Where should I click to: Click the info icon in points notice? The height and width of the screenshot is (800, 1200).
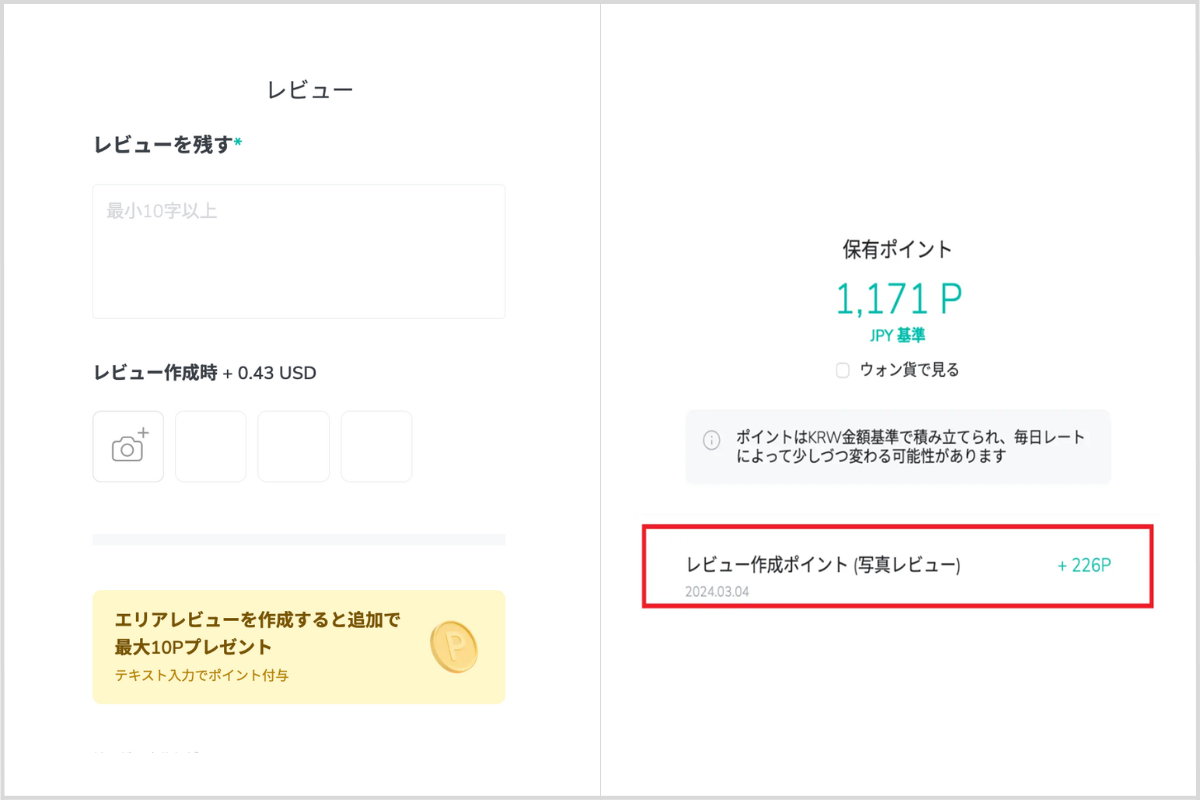[711, 439]
